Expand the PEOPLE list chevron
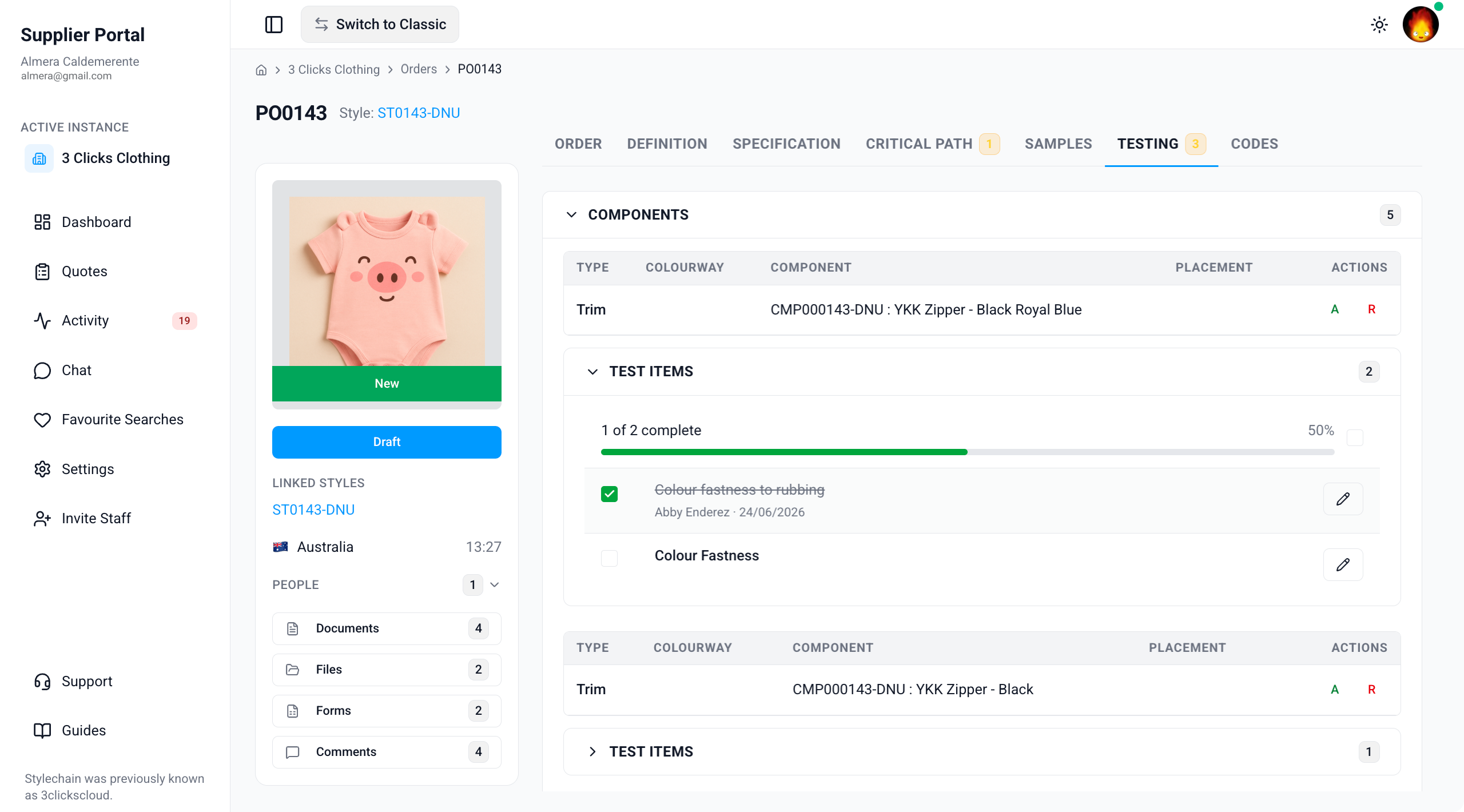Viewport: 1464px width, 812px height. [x=495, y=585]
